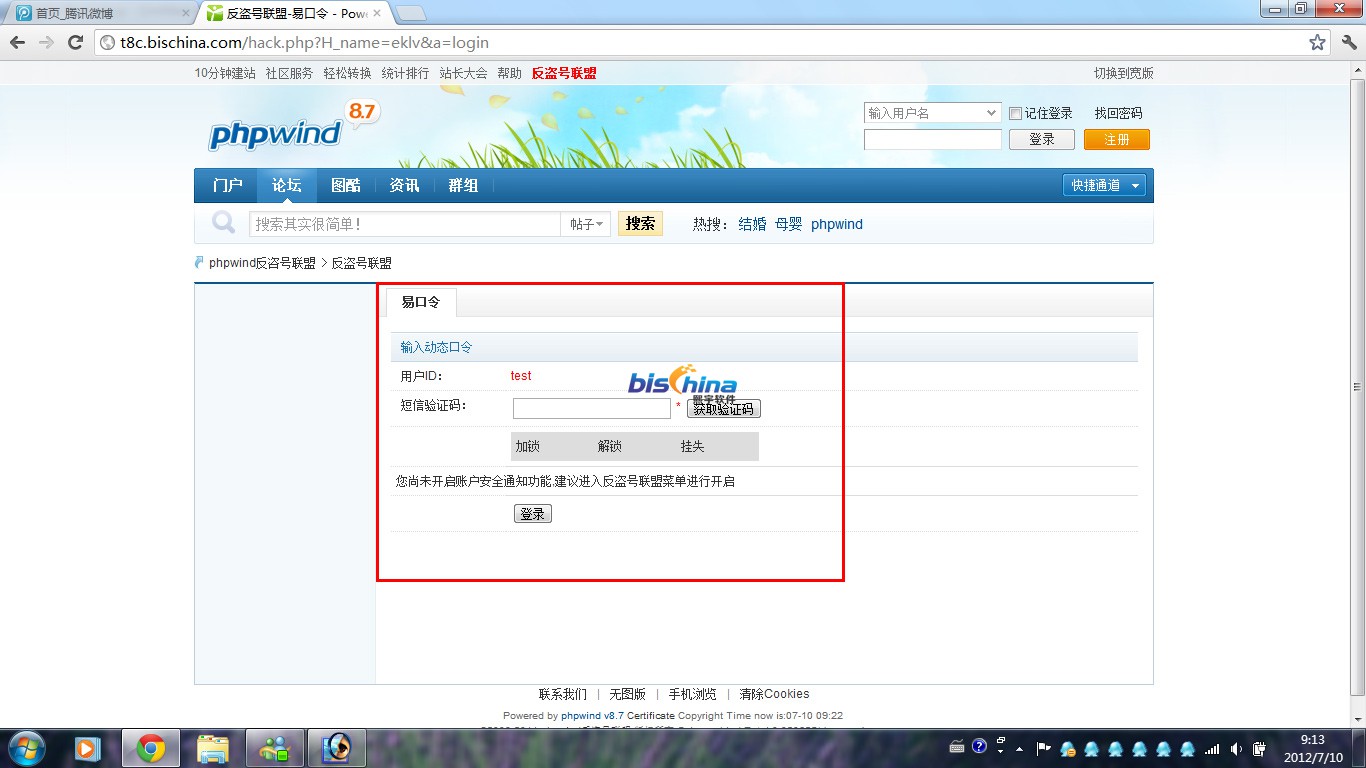Viewport: 1366px width, 768px height.
Task: Open the Action Center flag icon
Action: tap(1042, 748)
